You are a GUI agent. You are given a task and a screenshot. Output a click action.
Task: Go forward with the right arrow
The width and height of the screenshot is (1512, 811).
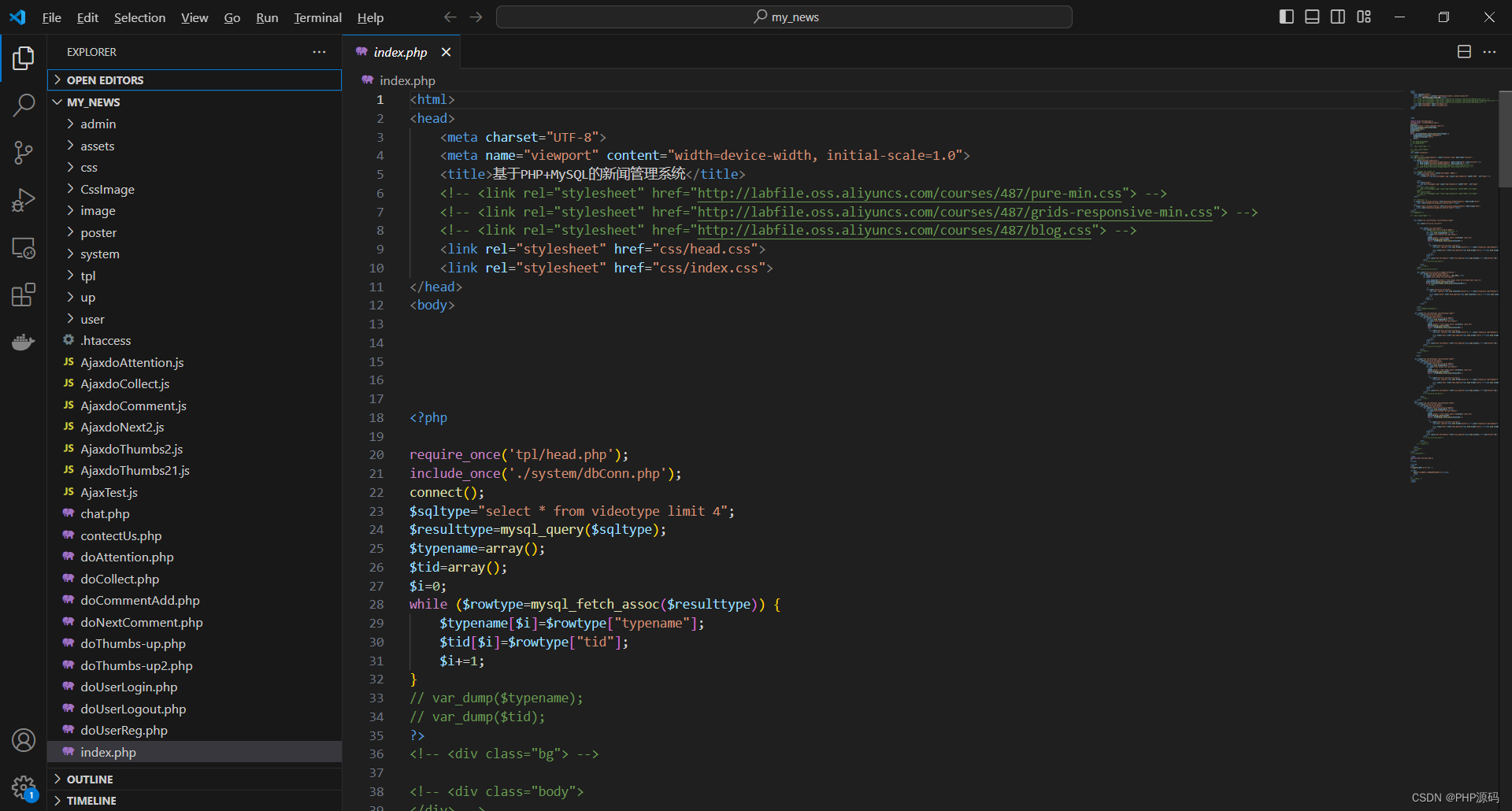coord(476,17)
